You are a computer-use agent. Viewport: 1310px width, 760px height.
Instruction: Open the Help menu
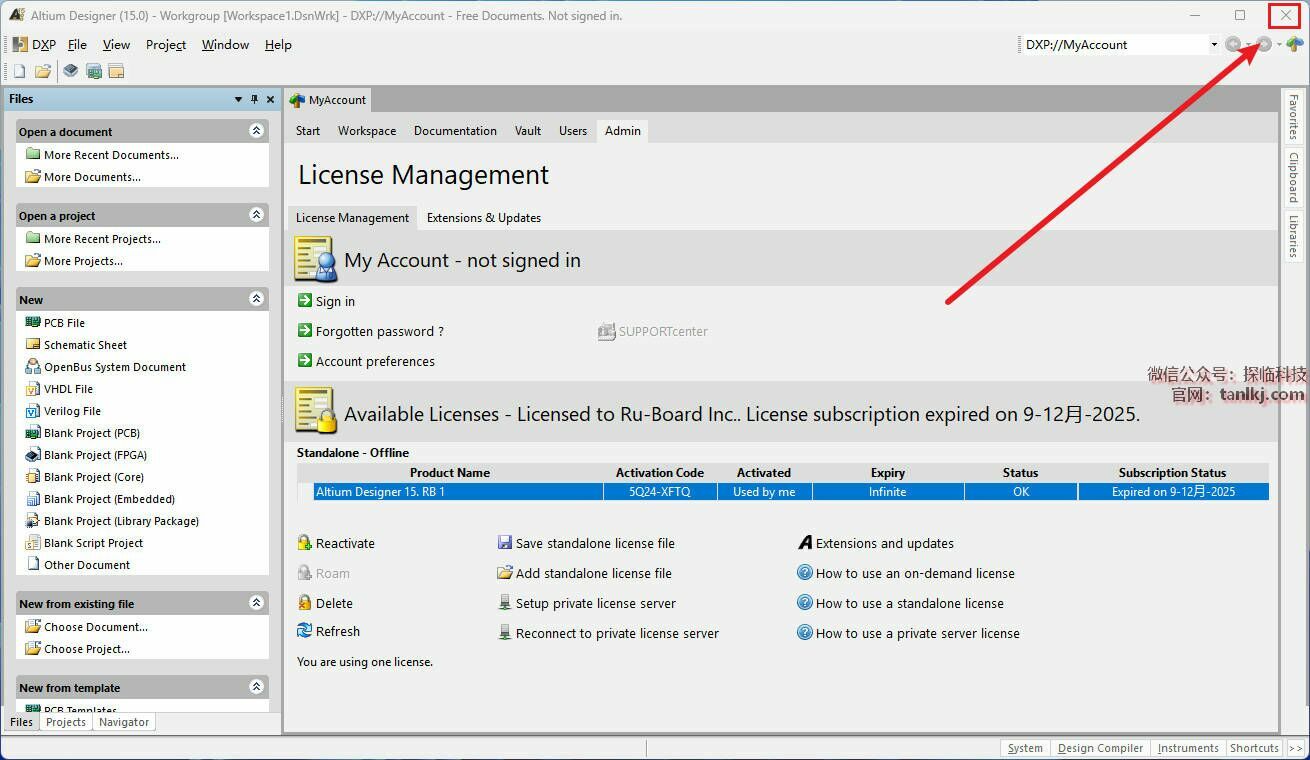pyautogui.click(x=278, y=44)
